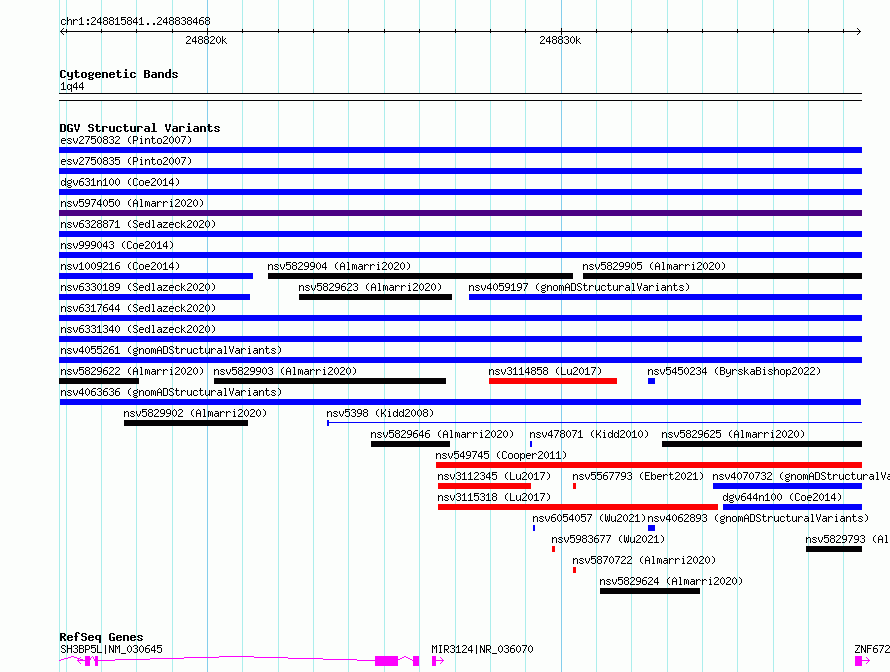This screenshot has height=672, width=890.
Task: Click the red nsv3114858 (Lu2017) bar
Action: pyautogui.click(x=553, y=381)
